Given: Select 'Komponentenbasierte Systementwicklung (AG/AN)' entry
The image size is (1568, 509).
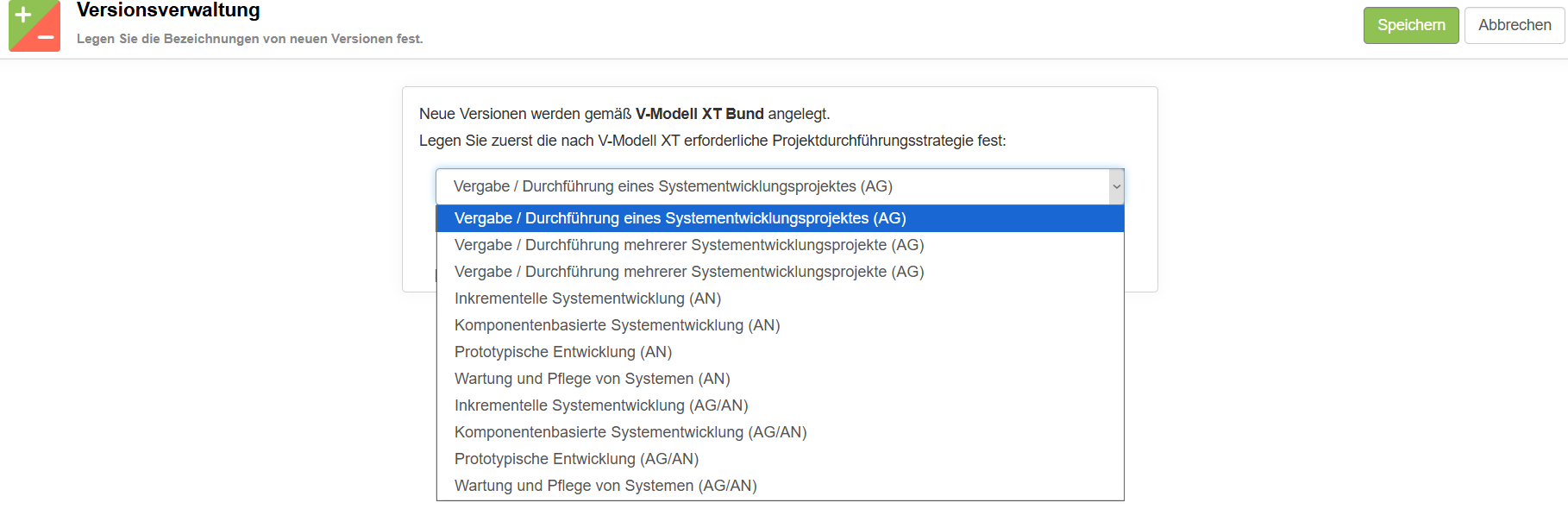Looking at the screenshot, I should pyautogui.click(x=630, y=432).
